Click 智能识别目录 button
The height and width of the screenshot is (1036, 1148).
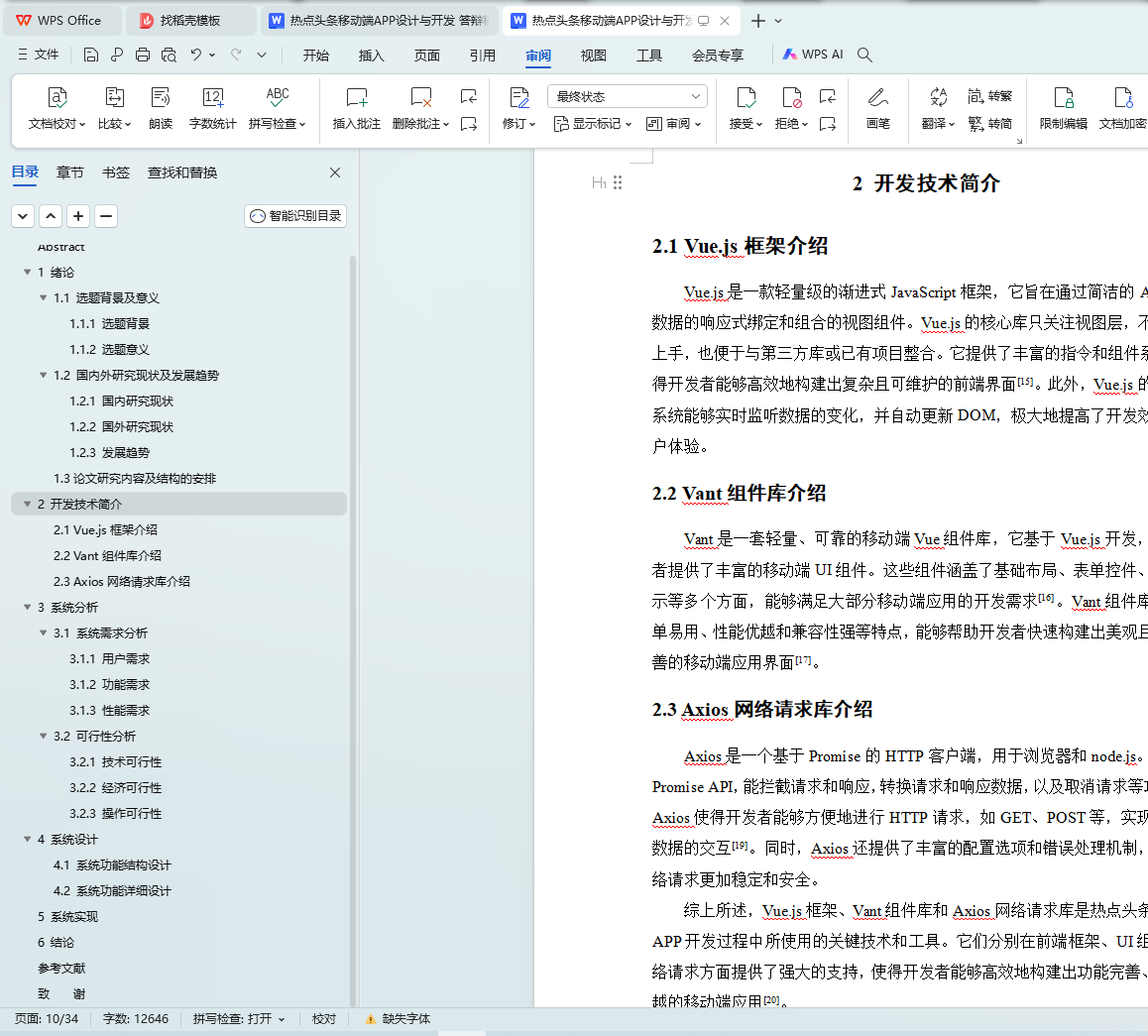click(295, 216)
